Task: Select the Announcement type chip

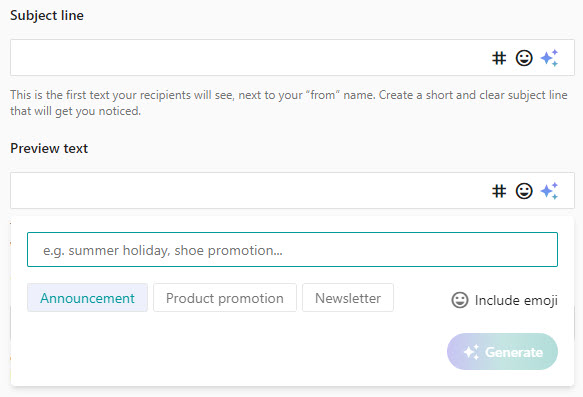Action: click(x=87, y=298)
